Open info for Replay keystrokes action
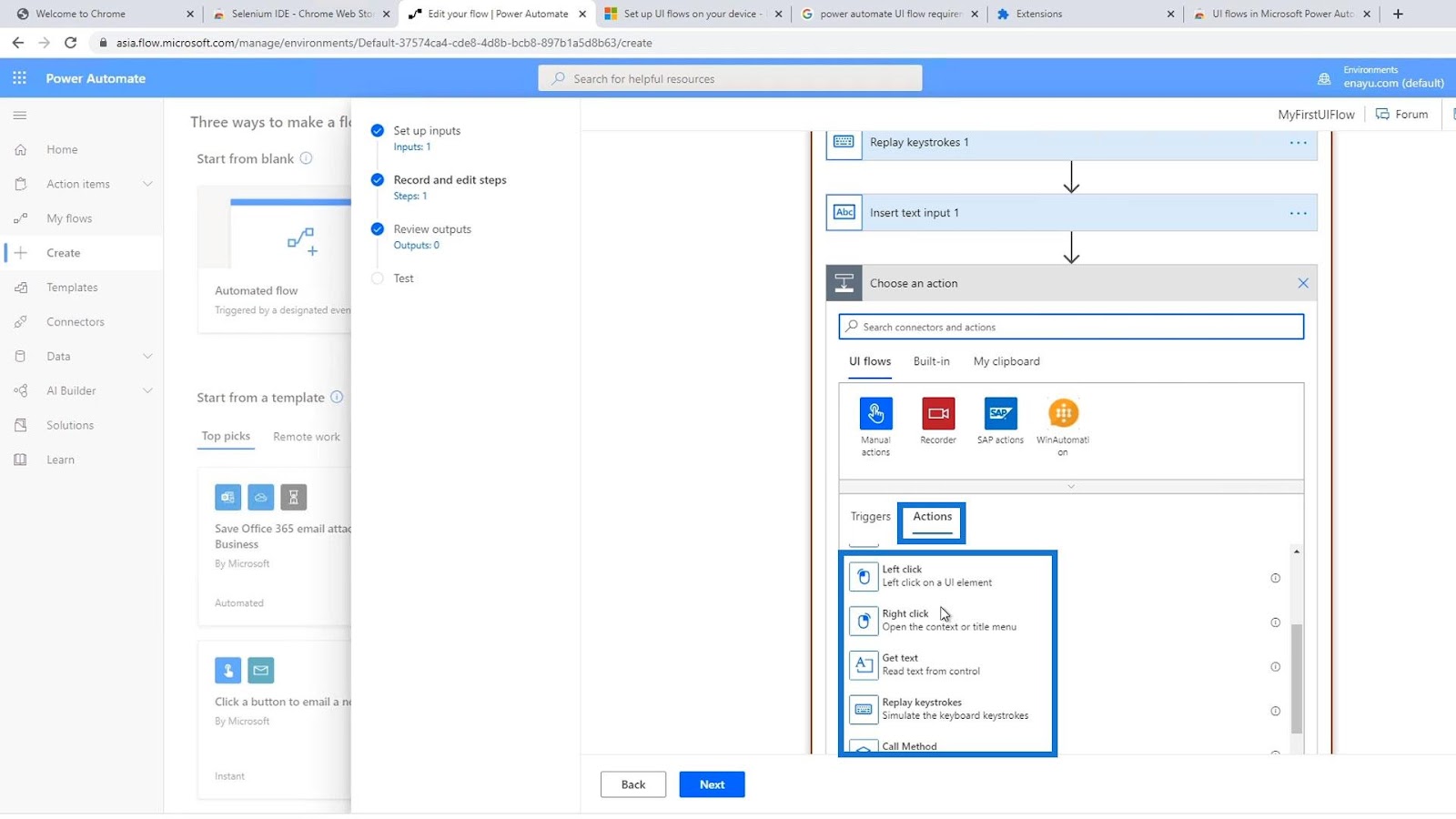Viewport: 1456px width, 819px height. pyautogui.click(x=1275, y=712)
